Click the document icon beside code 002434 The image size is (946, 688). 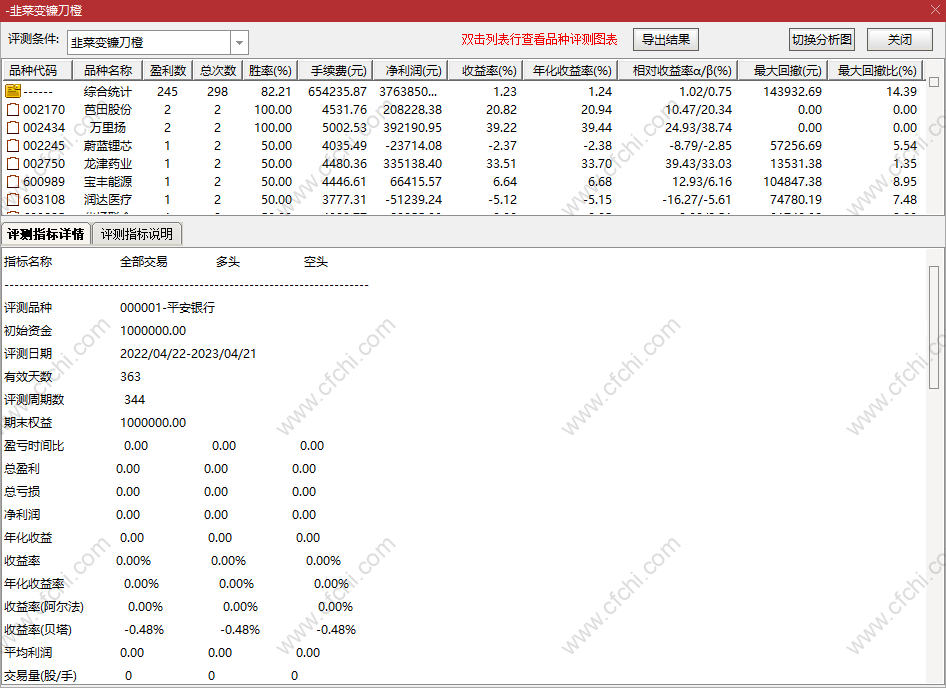13,127
